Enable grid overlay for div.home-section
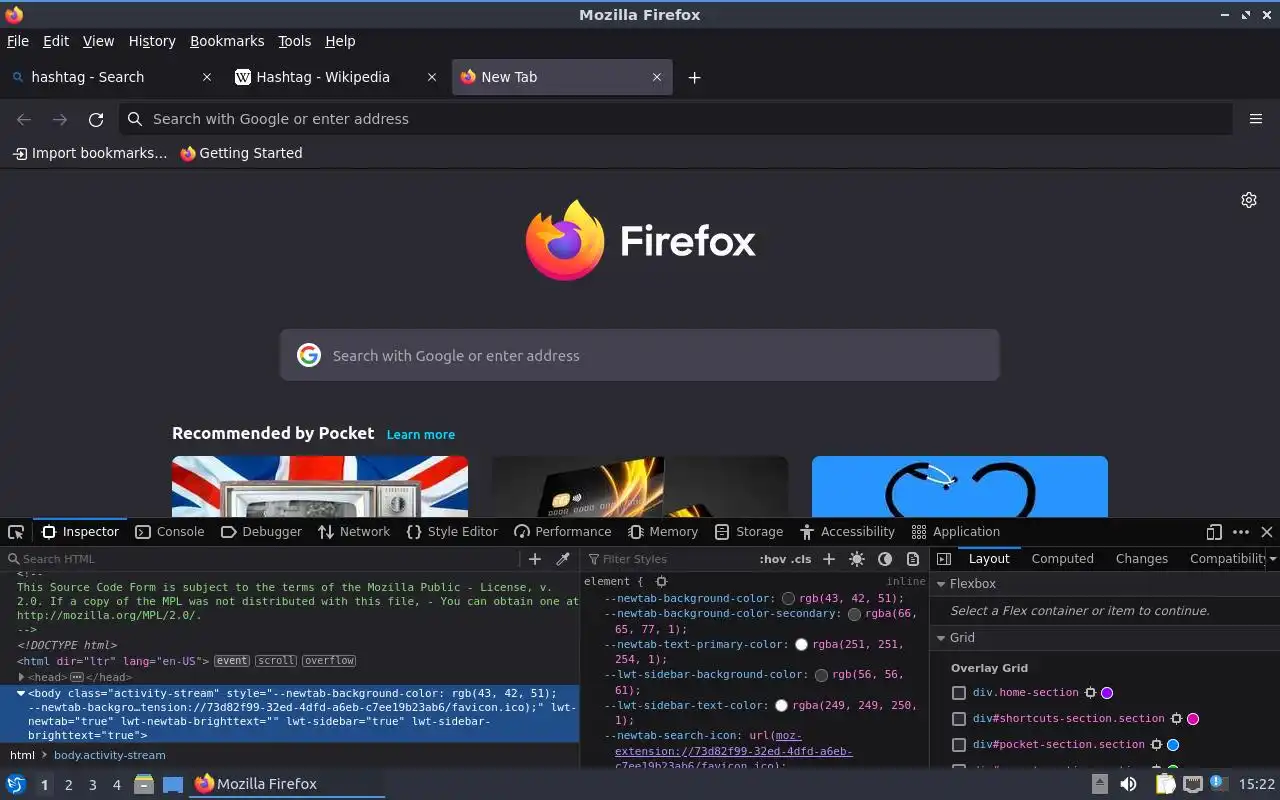Image resolution: width=1280 pixels, height=800 pixels. [x=959, y=692]
